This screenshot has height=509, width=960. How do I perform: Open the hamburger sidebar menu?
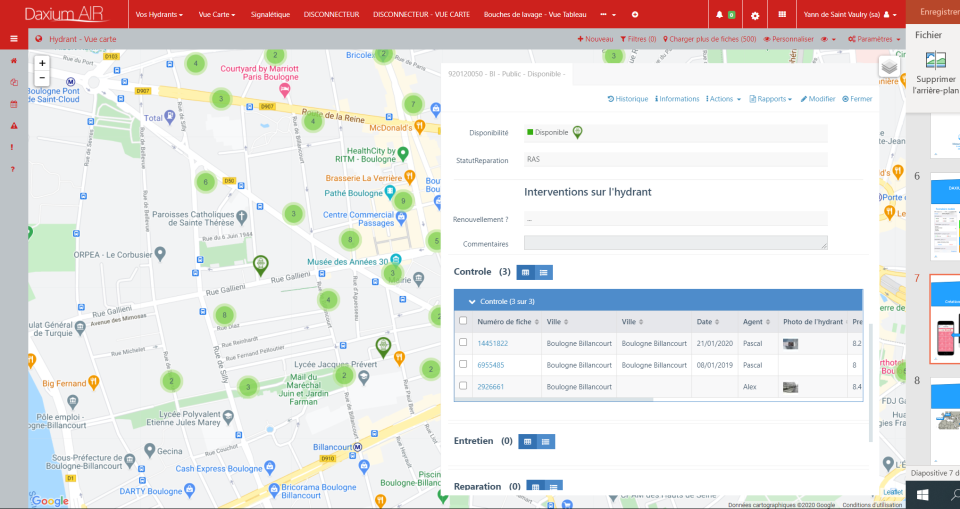coord(13,39)
